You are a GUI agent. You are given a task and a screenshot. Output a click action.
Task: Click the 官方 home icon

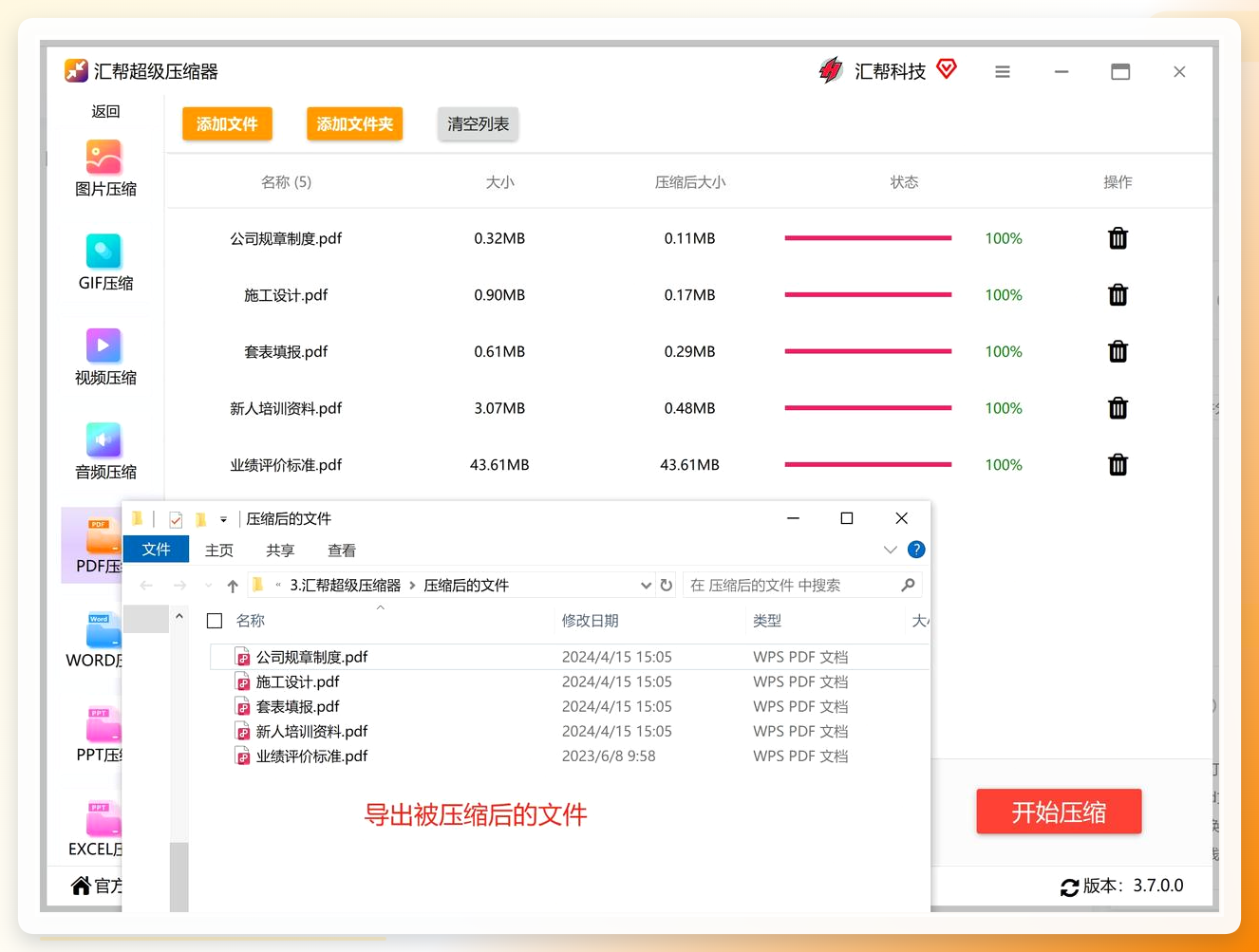[81, 886]
